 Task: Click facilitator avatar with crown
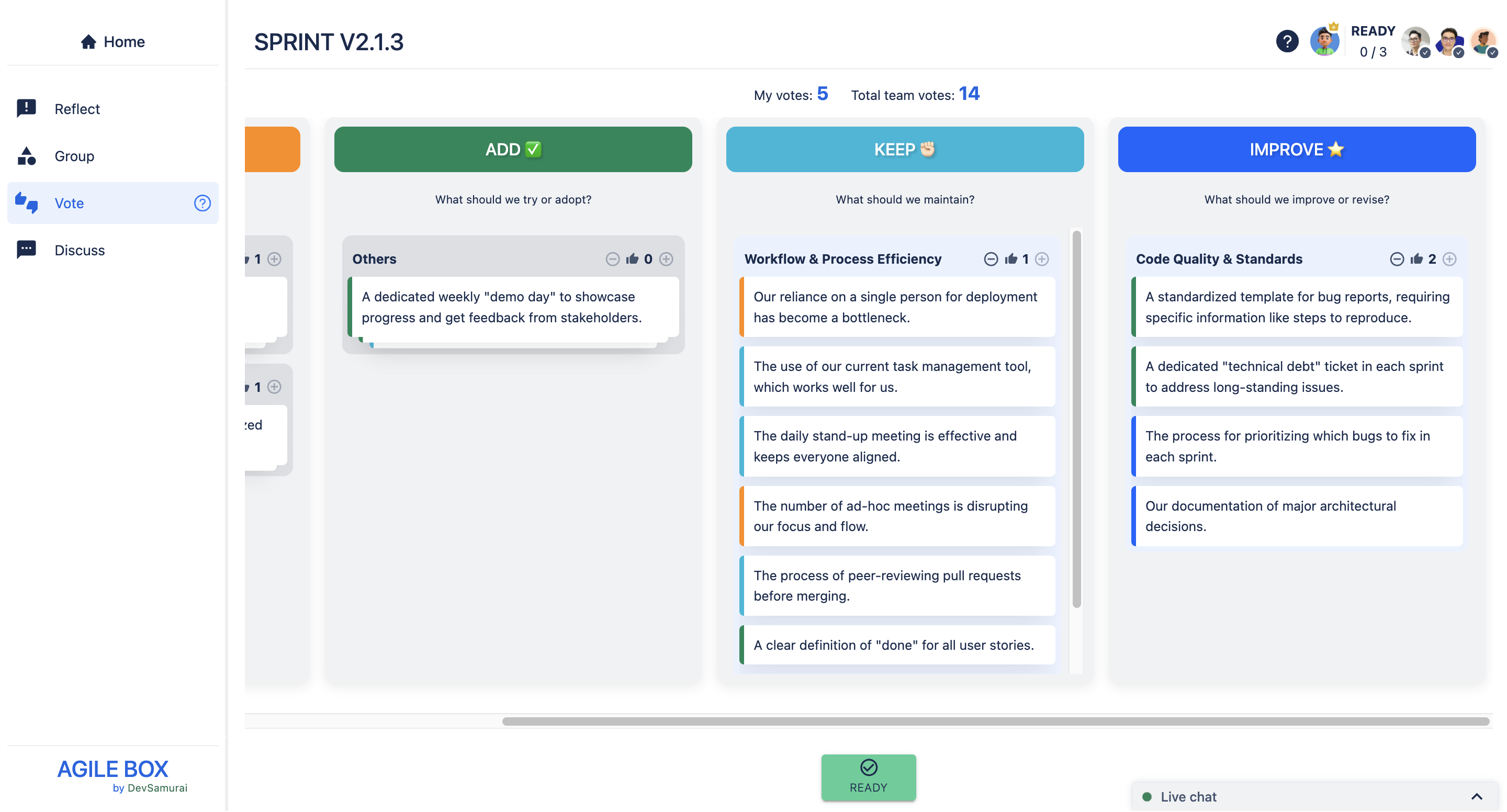point(1324,41)
